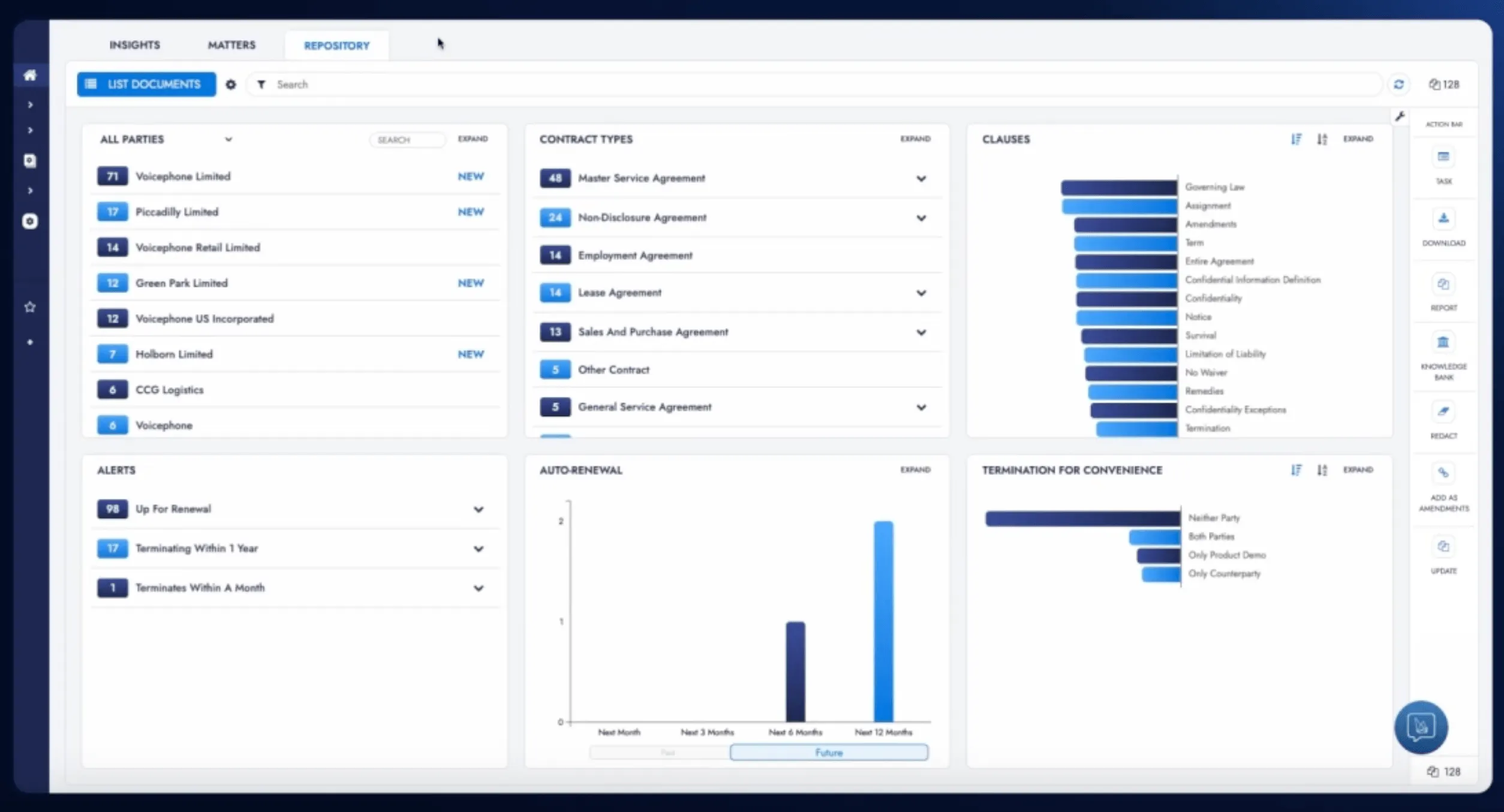Click the small dot icon in sidebar

pos(30,342)
